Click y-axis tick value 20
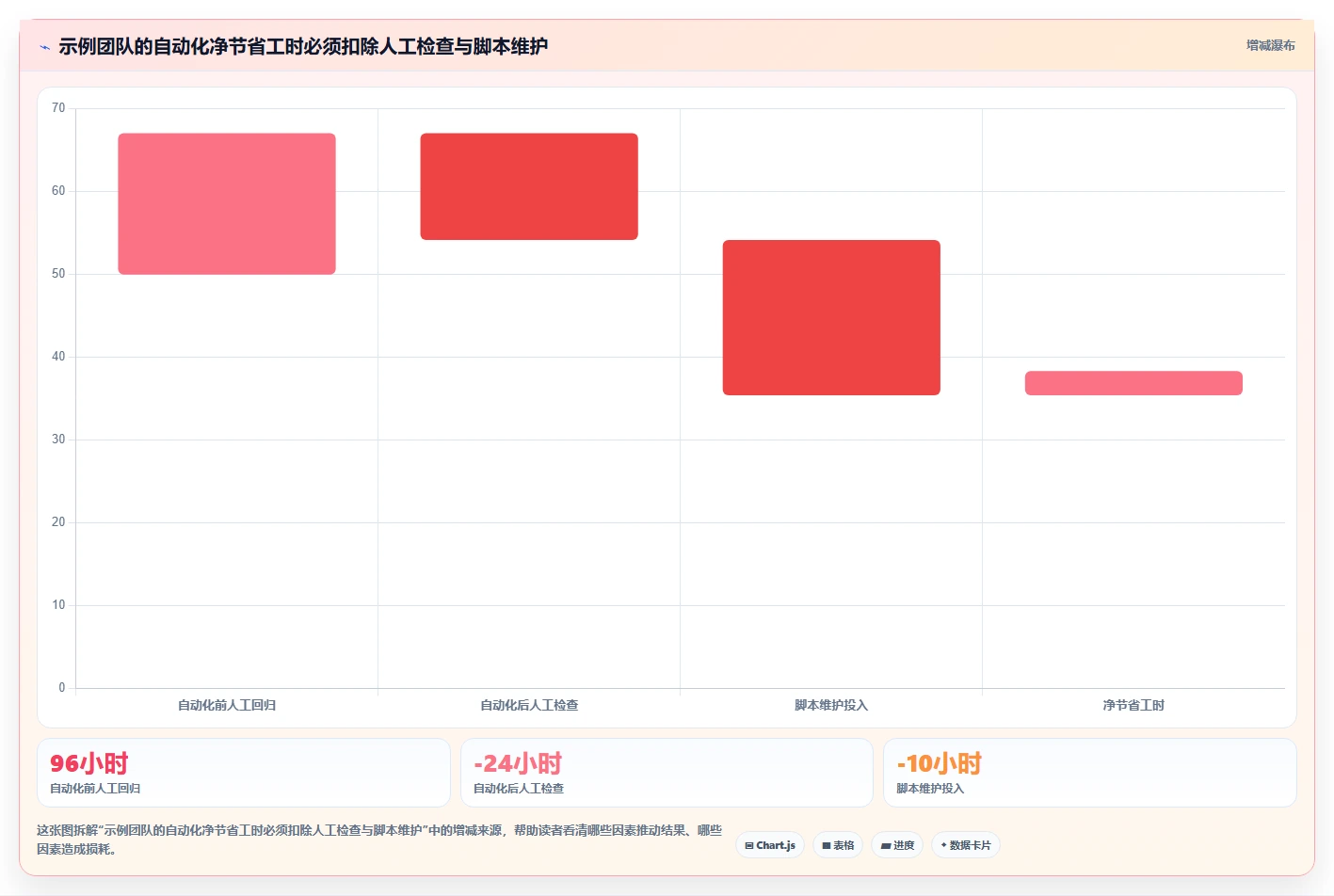1334x896 pixels. (58, 522)
